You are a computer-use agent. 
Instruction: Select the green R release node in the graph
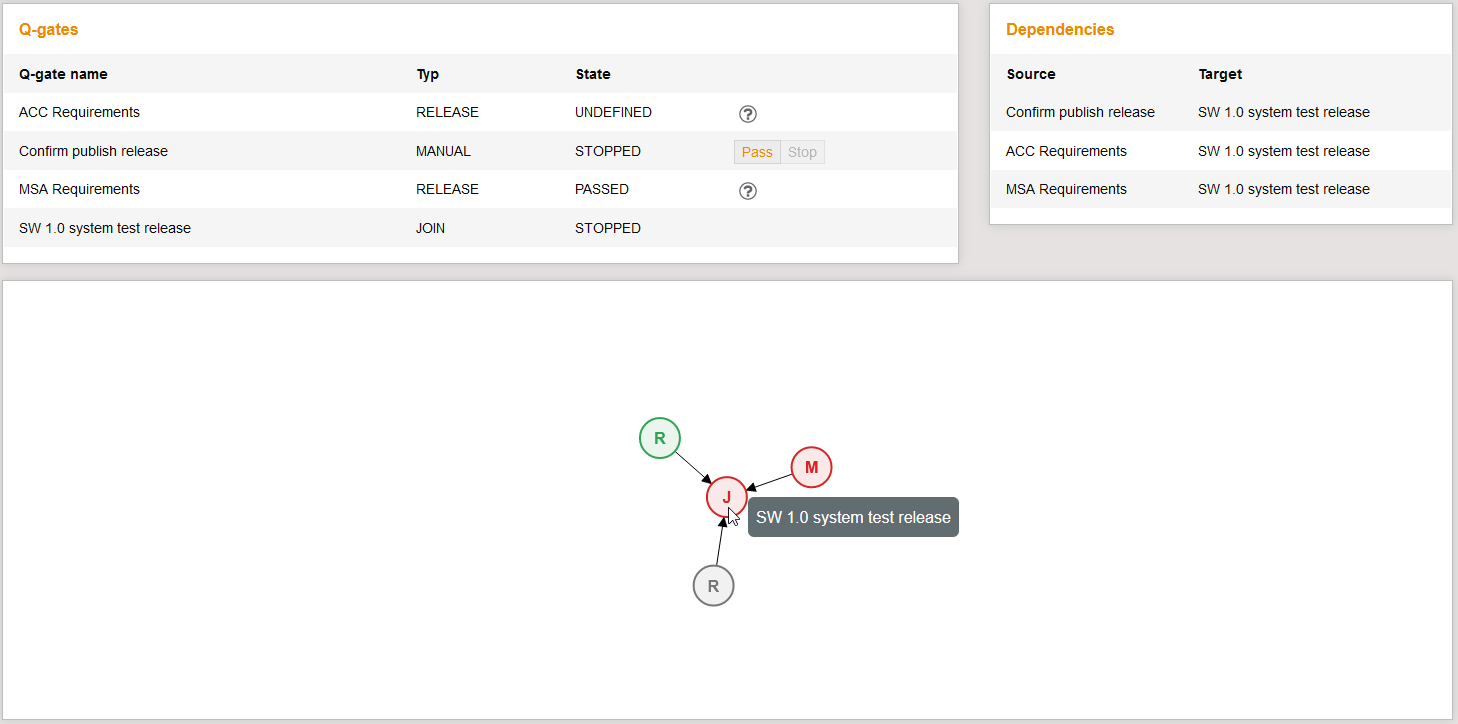pyautogui.click(x=659, y=438)
